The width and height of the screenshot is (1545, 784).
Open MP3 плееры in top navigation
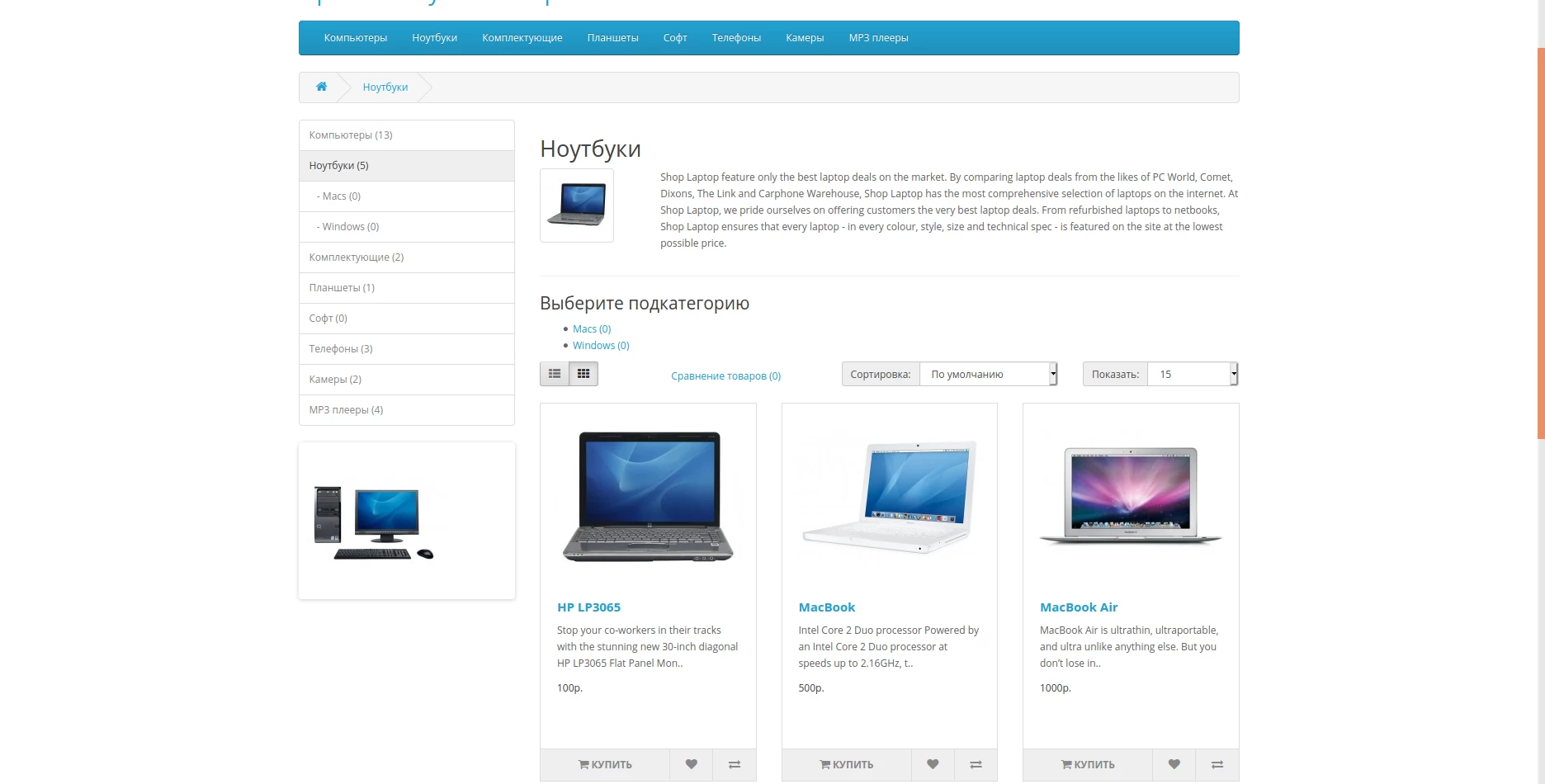click(879, 38)
